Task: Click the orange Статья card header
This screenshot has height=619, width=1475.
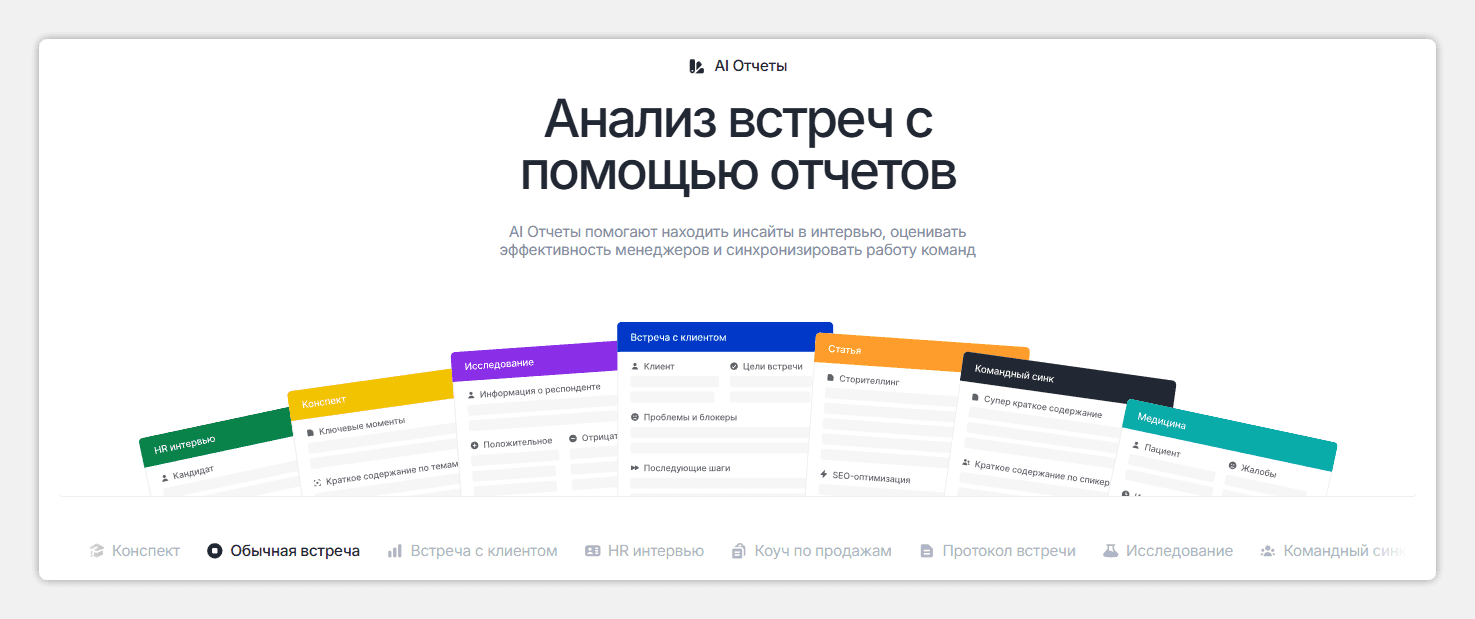Action: point(921,352)
